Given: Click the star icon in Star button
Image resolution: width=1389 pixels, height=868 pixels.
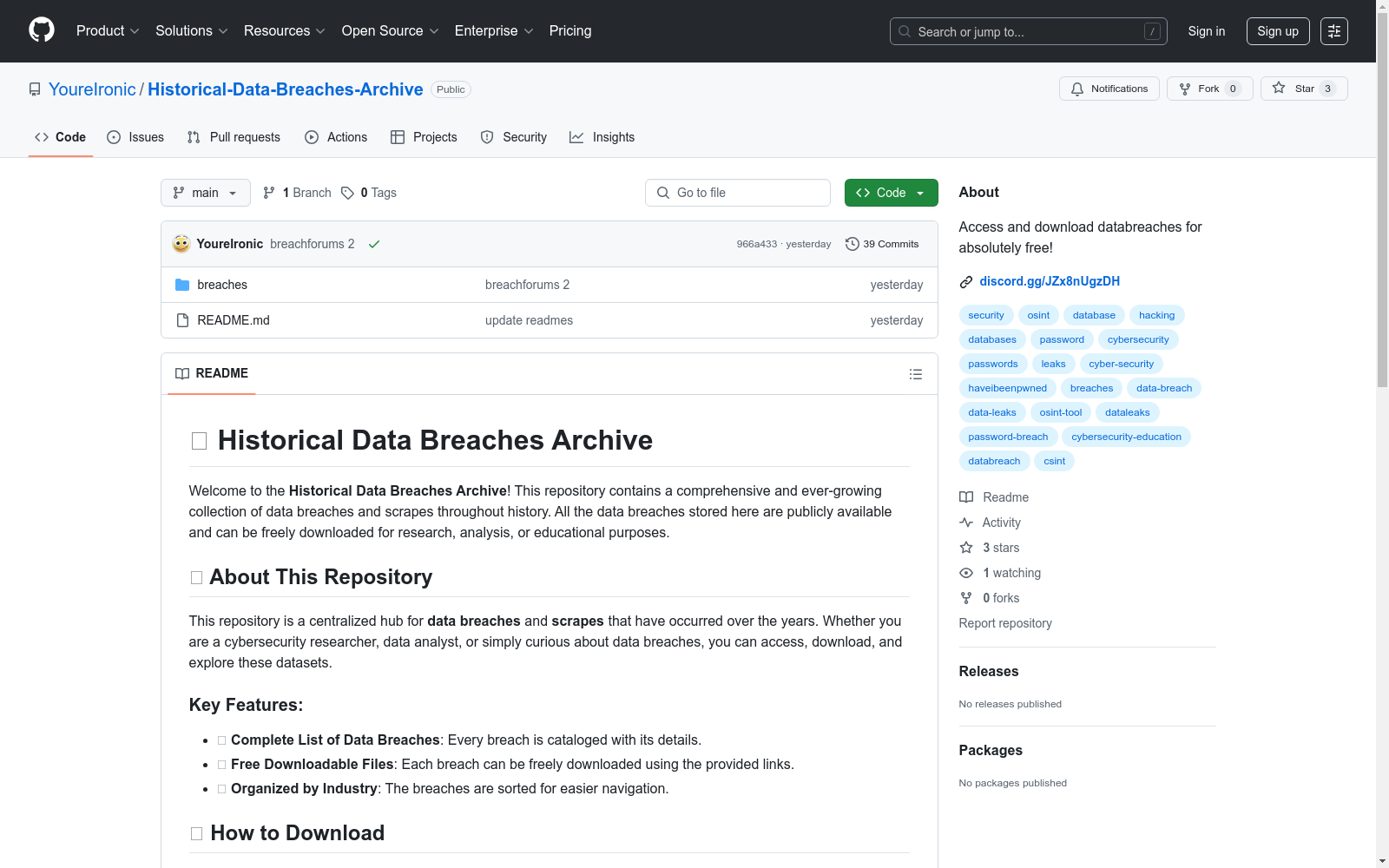Looking at the screenshot, I should [x=1279, y=88].
